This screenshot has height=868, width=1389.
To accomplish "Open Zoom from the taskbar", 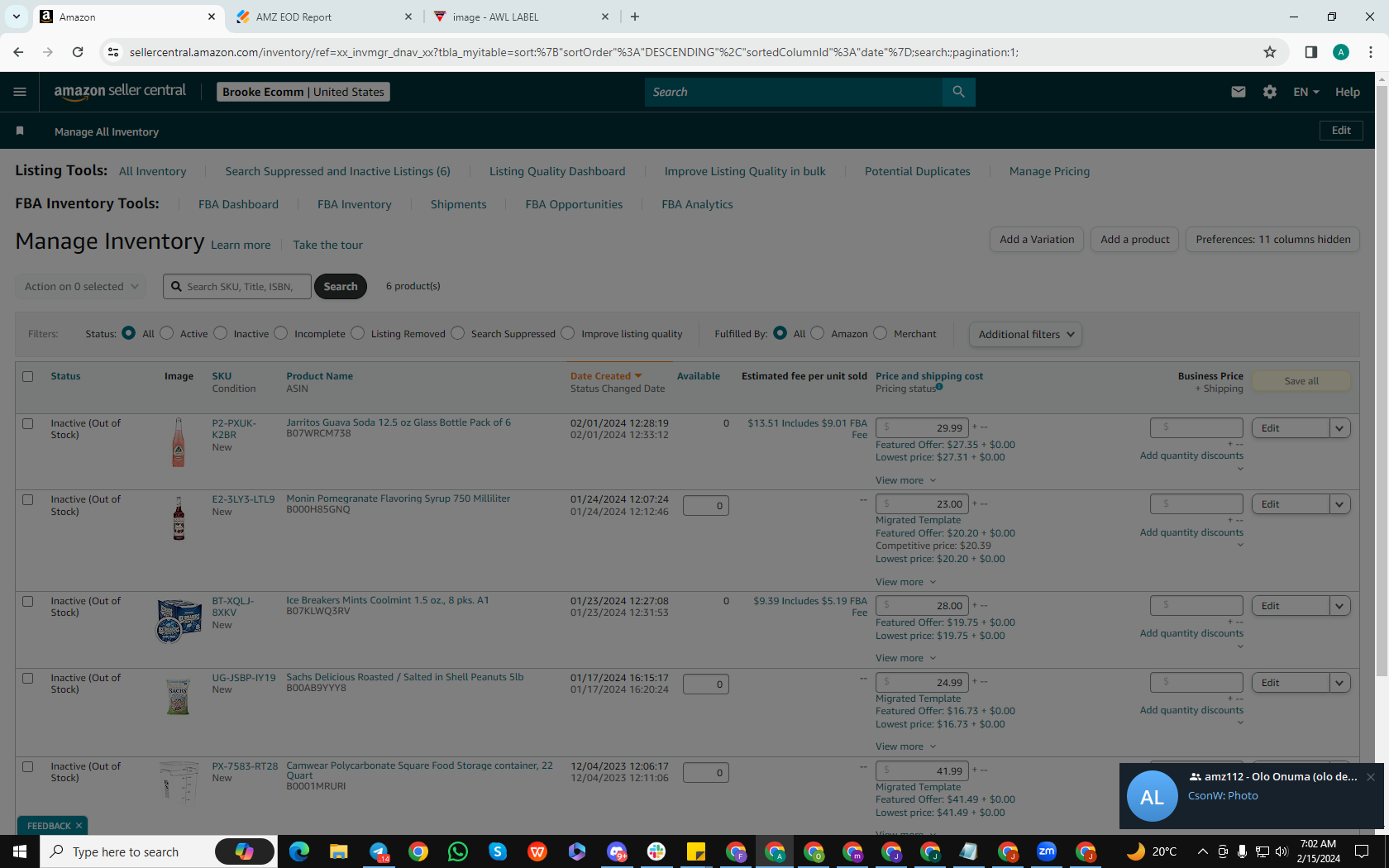I will click(x=1047, y=851).
